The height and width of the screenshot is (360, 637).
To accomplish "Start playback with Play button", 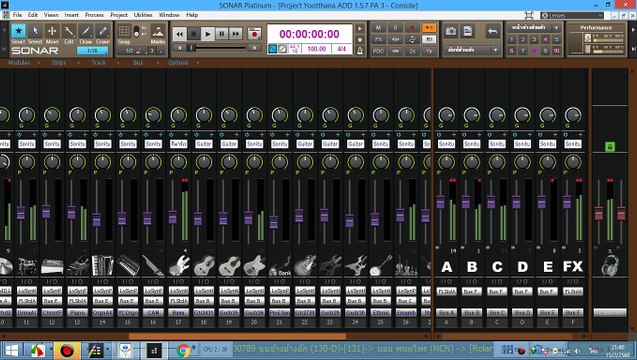I will point(208,34).
